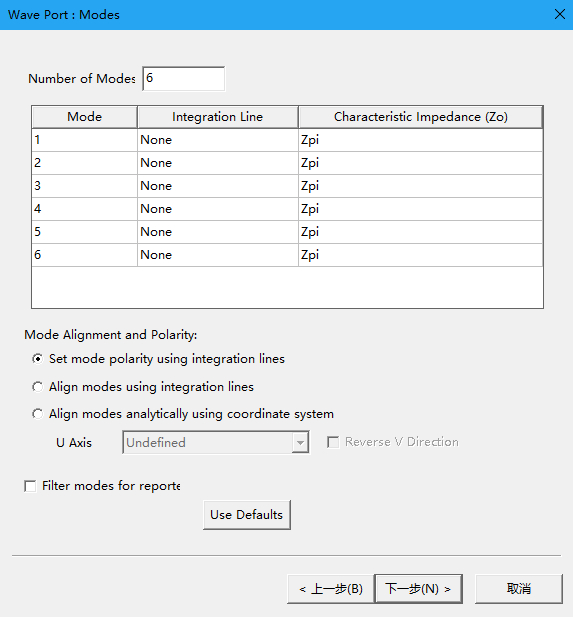
Task: Click the Integration Line column header
Action: [218, 117]
